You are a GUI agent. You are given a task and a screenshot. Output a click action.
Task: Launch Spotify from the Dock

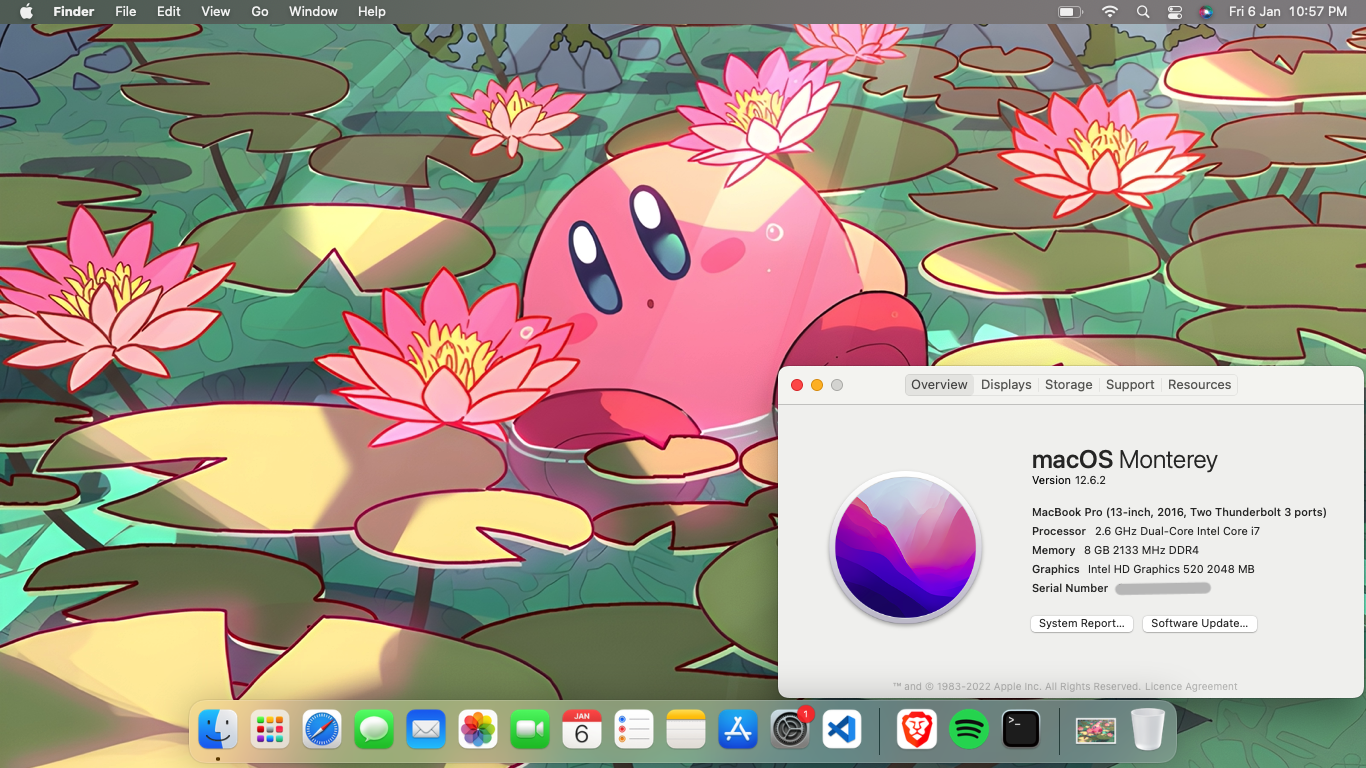pyautogui.click(x=969, y=729)
